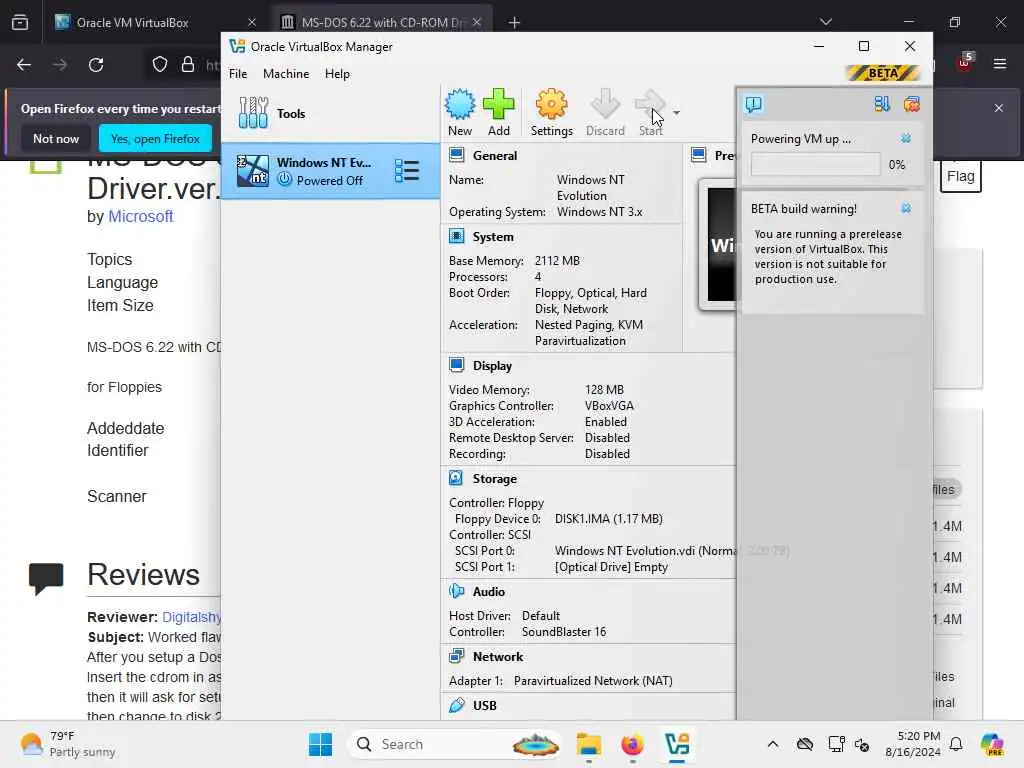Click Not now in Firefox prompt
Viewport: 1024px width, 768px height.
[x=56, y=139]
